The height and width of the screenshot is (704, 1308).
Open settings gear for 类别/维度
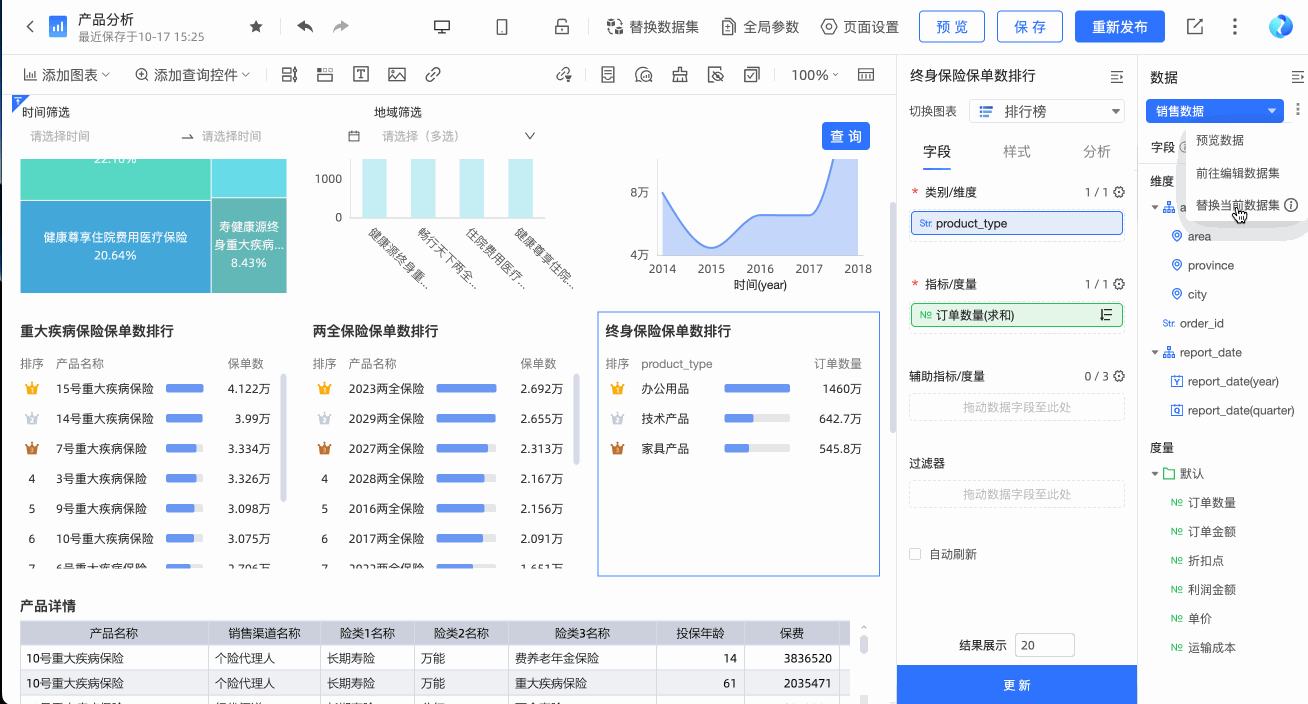coord(1119,192)
